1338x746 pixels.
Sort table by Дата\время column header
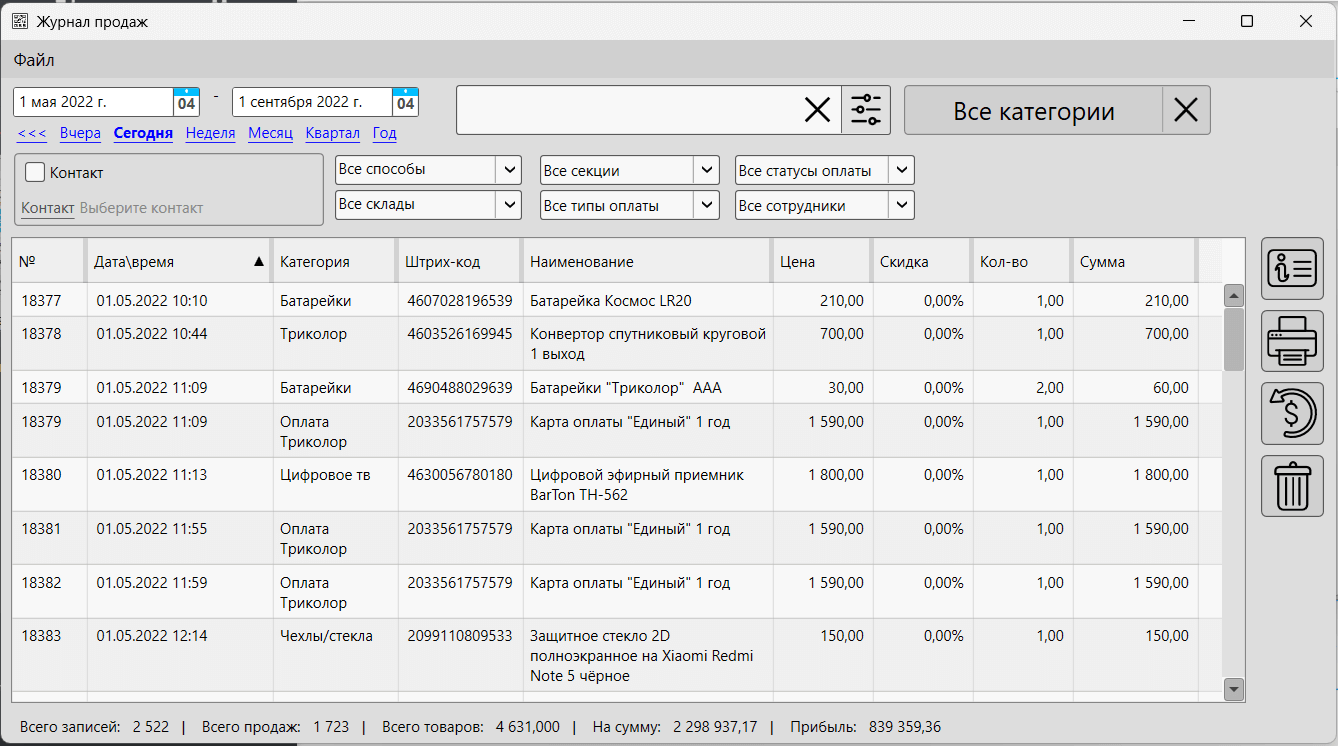coord(178,262)
